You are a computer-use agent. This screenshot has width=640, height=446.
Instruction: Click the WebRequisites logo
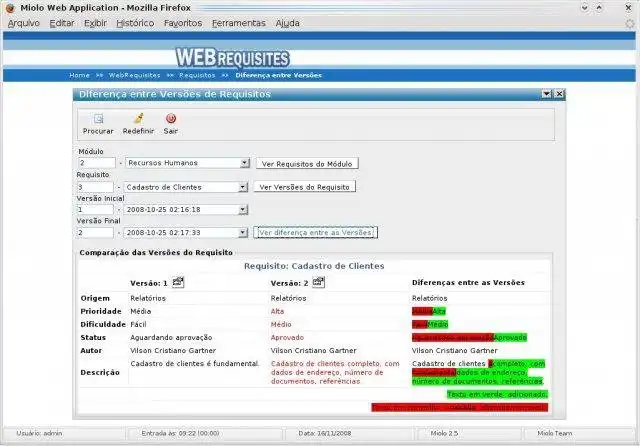(x=233, y=58)
